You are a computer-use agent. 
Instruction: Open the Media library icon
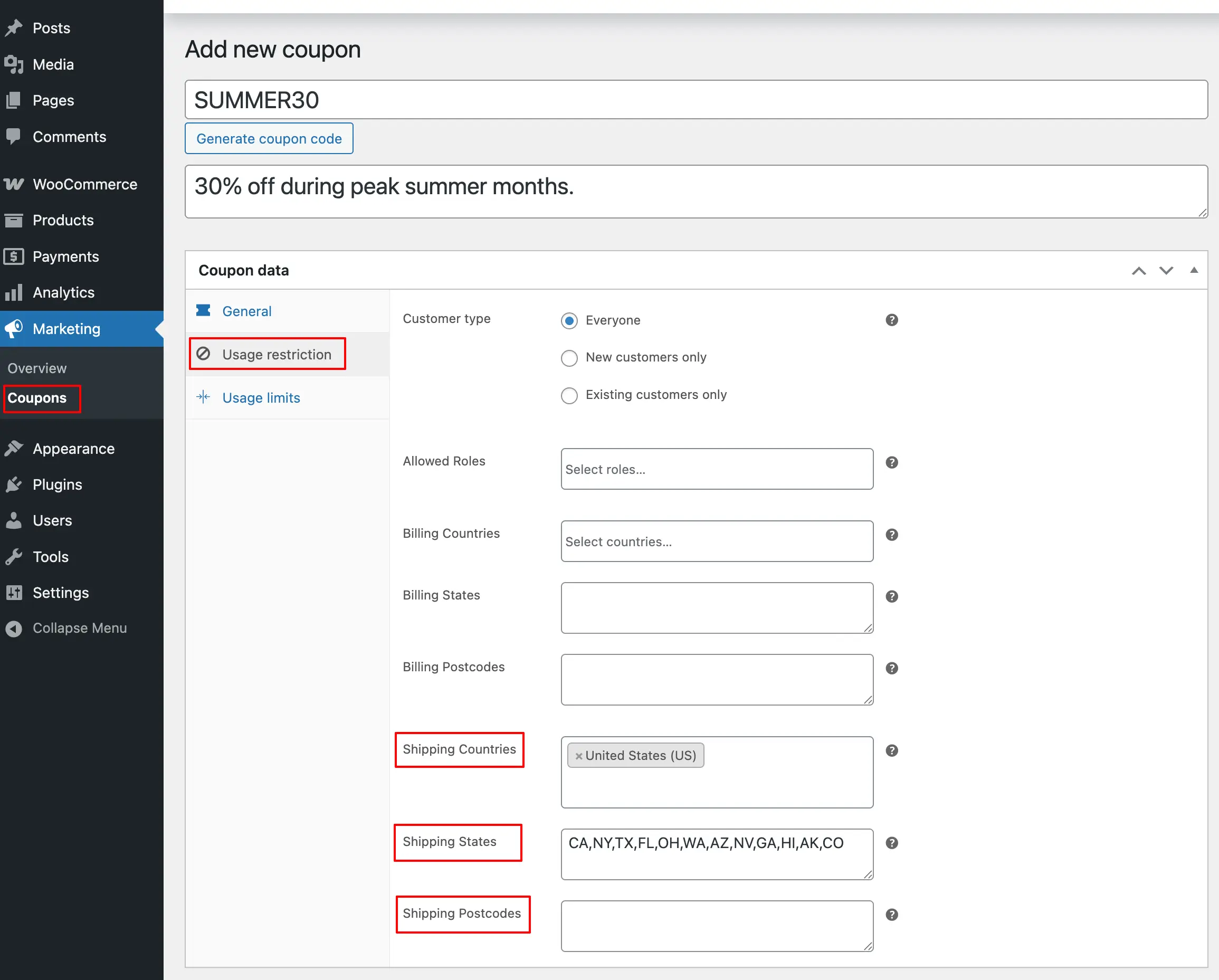(15, 64)
